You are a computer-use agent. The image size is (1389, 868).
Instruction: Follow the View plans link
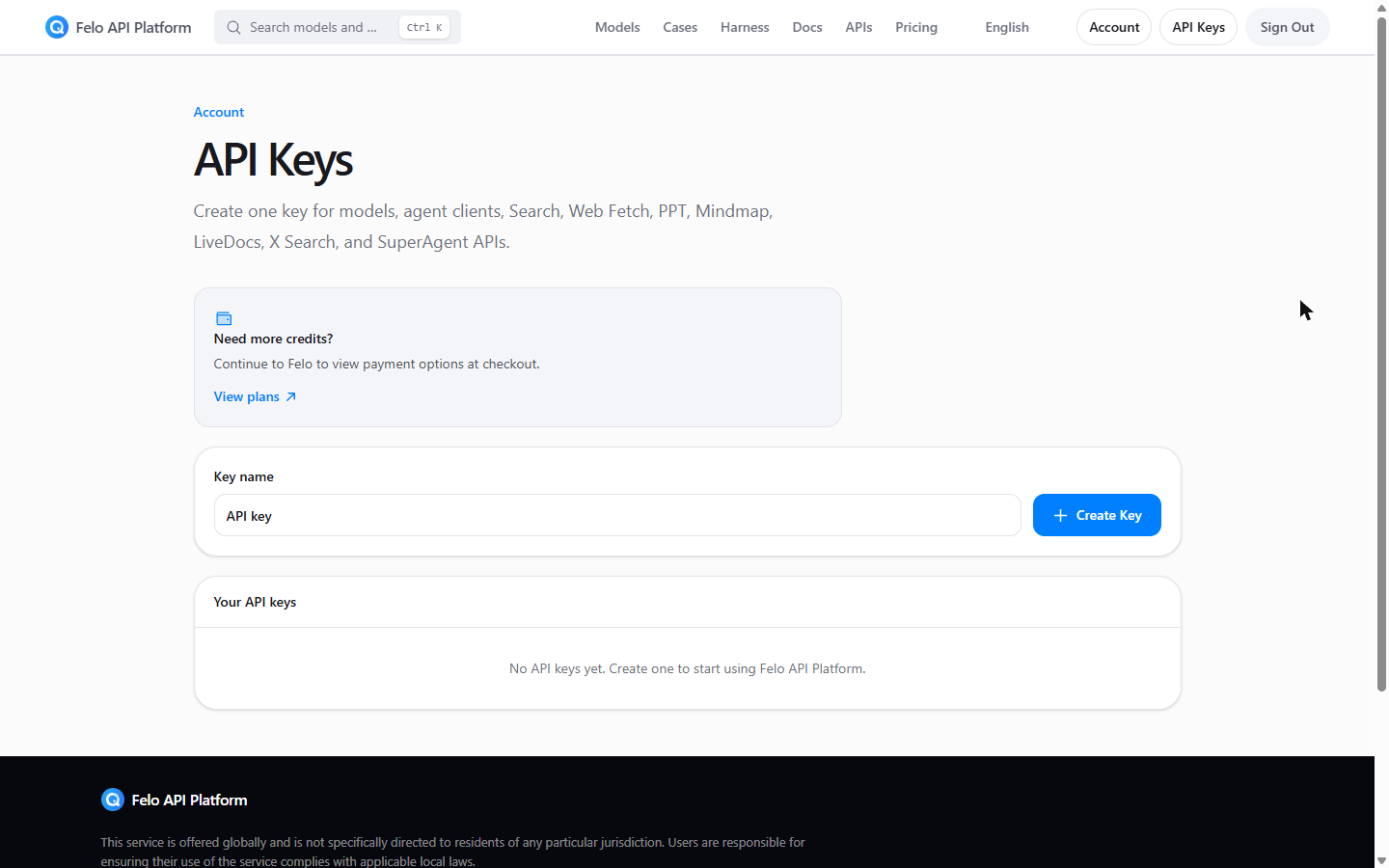coord(255,397)
